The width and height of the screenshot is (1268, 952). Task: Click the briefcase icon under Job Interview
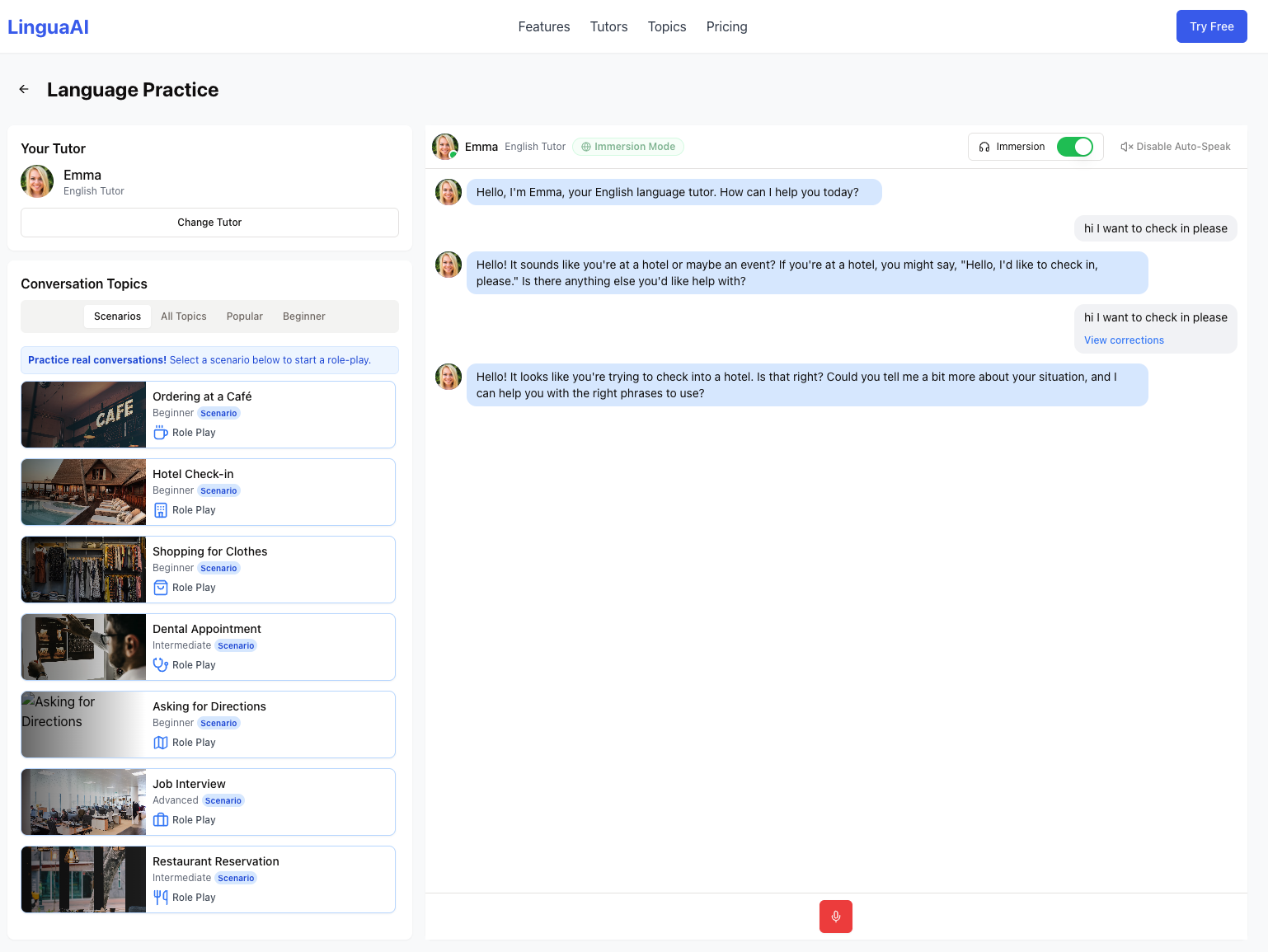(x=161, y=820)
